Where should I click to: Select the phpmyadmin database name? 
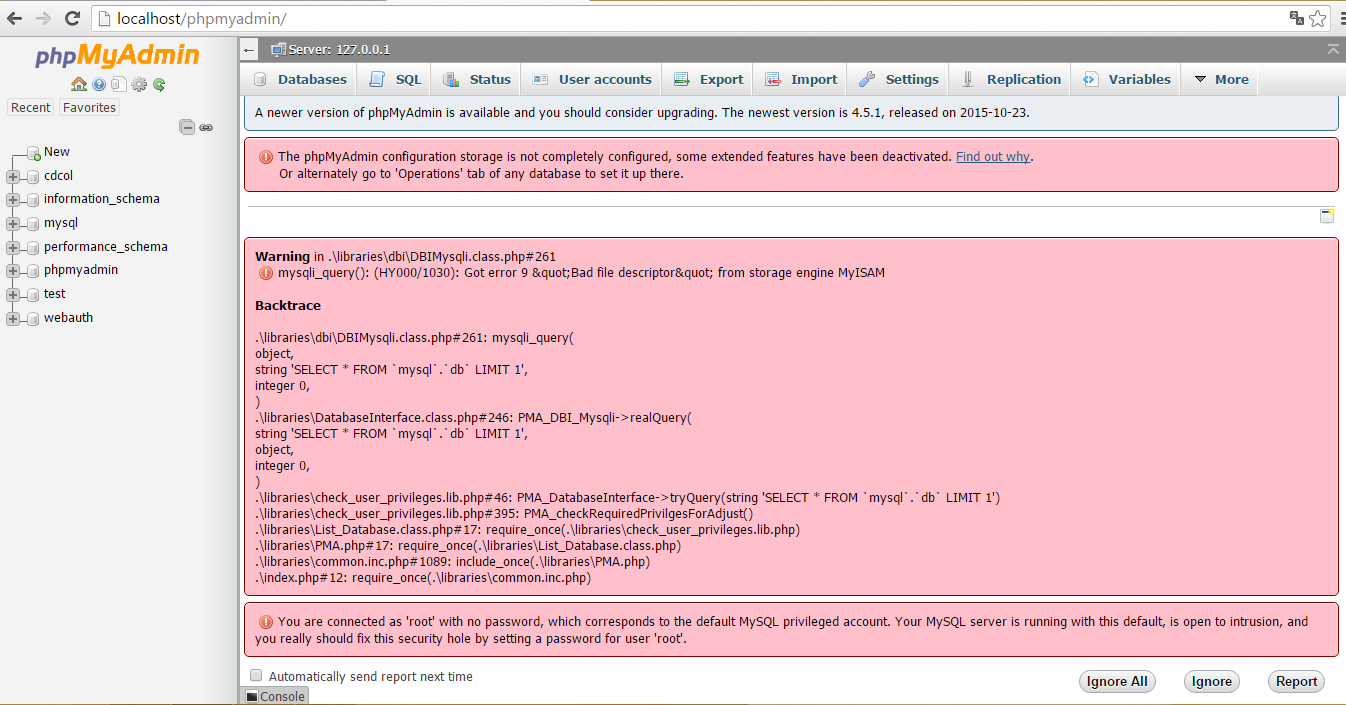point(81,270)
